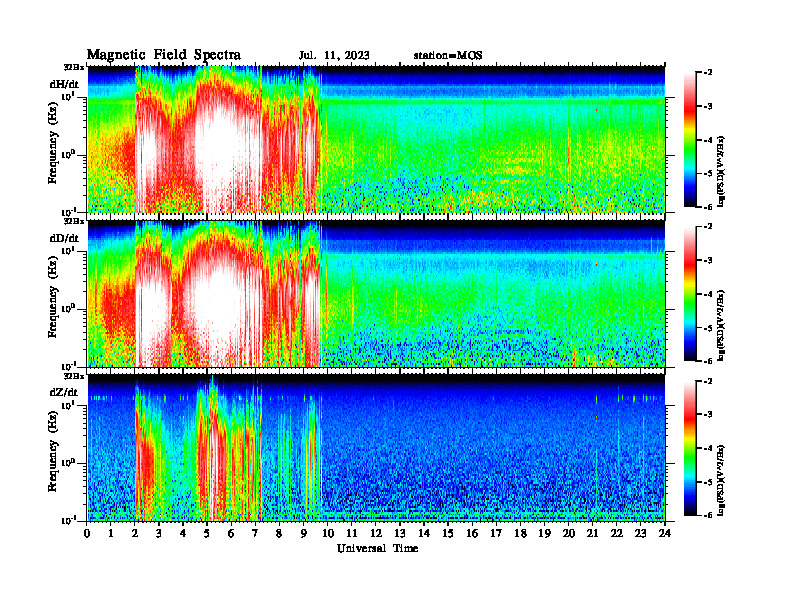
Task: Click hour tick label "15" on time axis
Action: (x=448, y=533)
